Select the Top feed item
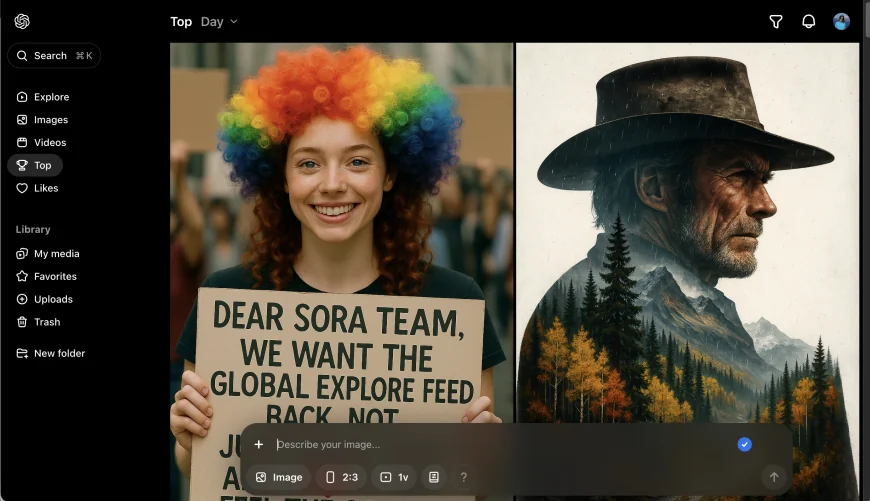The image size is (870, 501). [35, 165]
